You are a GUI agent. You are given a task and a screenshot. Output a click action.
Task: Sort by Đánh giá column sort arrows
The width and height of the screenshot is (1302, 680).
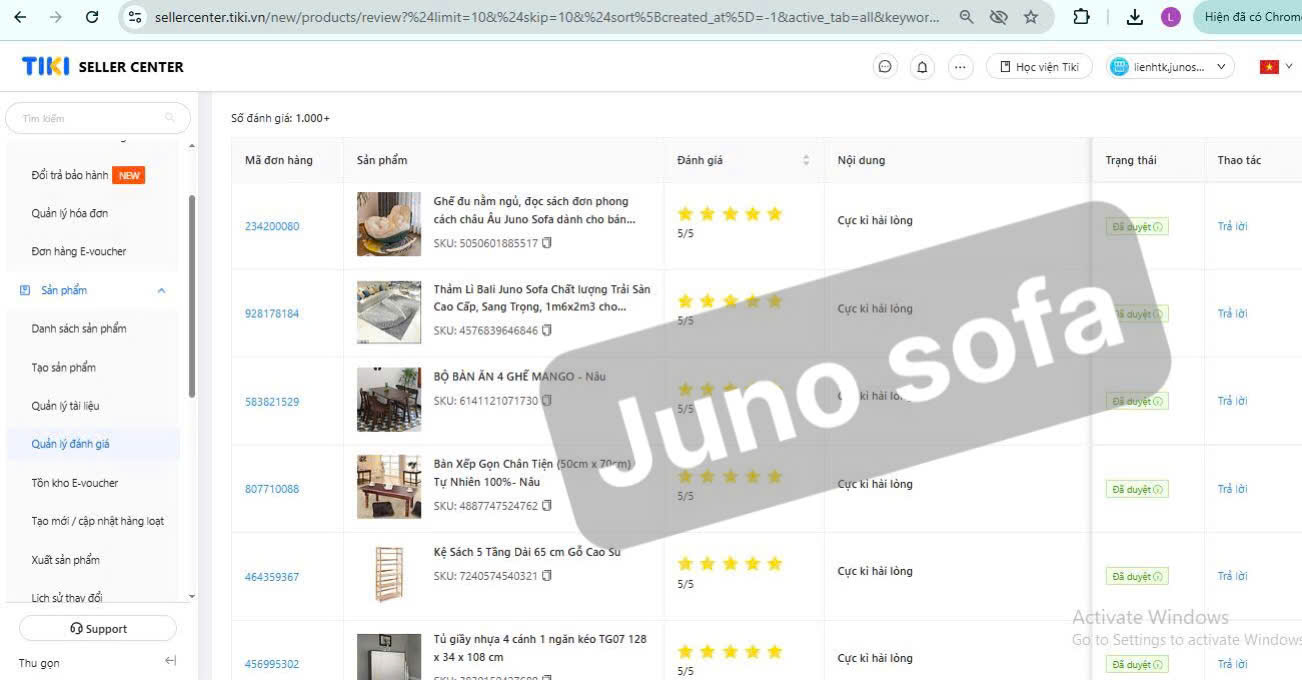[x=806, y=160]
